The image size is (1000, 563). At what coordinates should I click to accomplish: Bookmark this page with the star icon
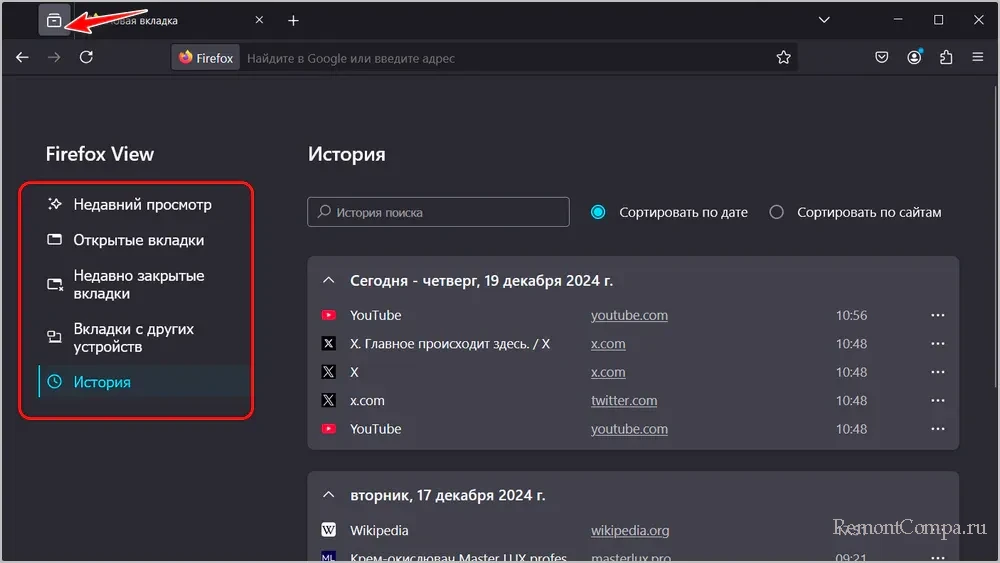coord(784,58)
